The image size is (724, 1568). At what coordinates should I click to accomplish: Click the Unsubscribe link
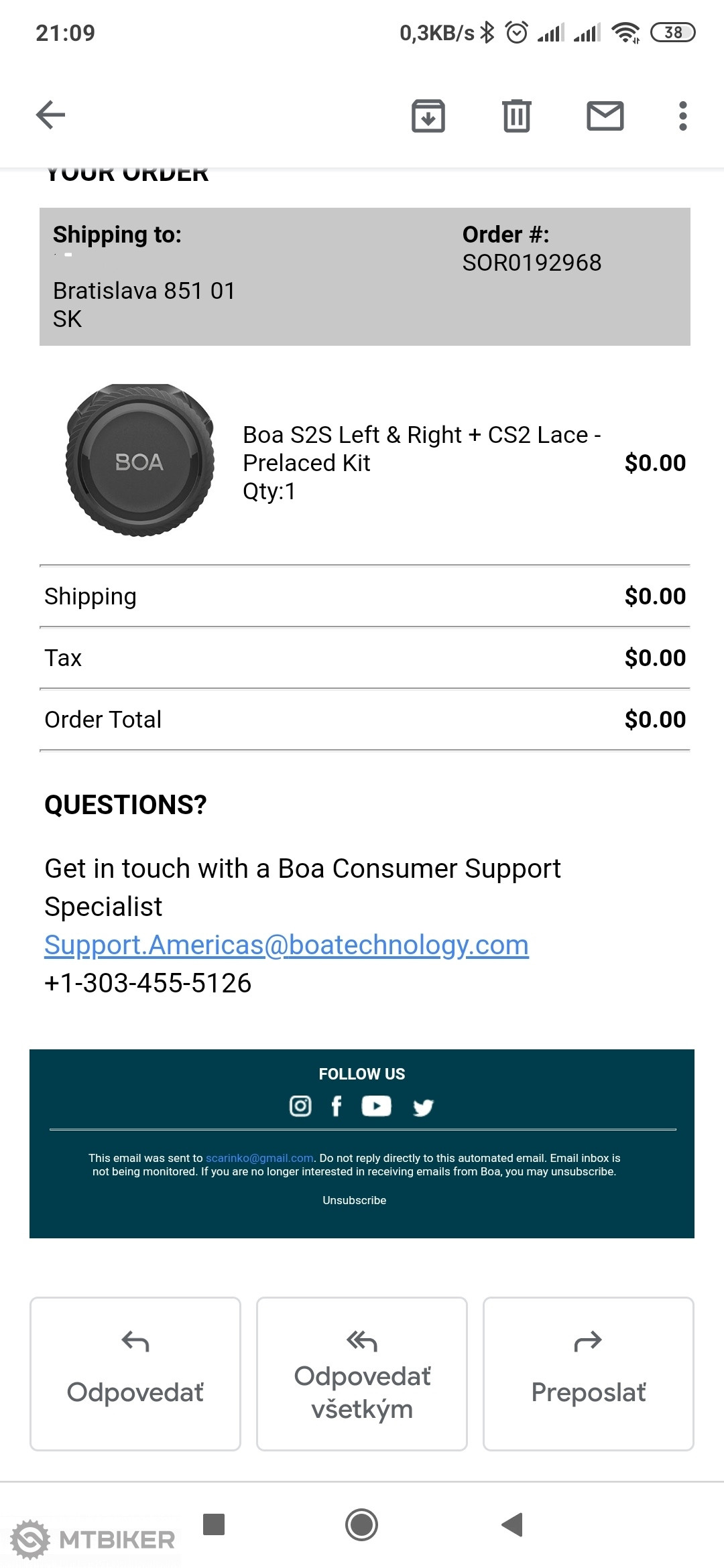(354, 1200)
